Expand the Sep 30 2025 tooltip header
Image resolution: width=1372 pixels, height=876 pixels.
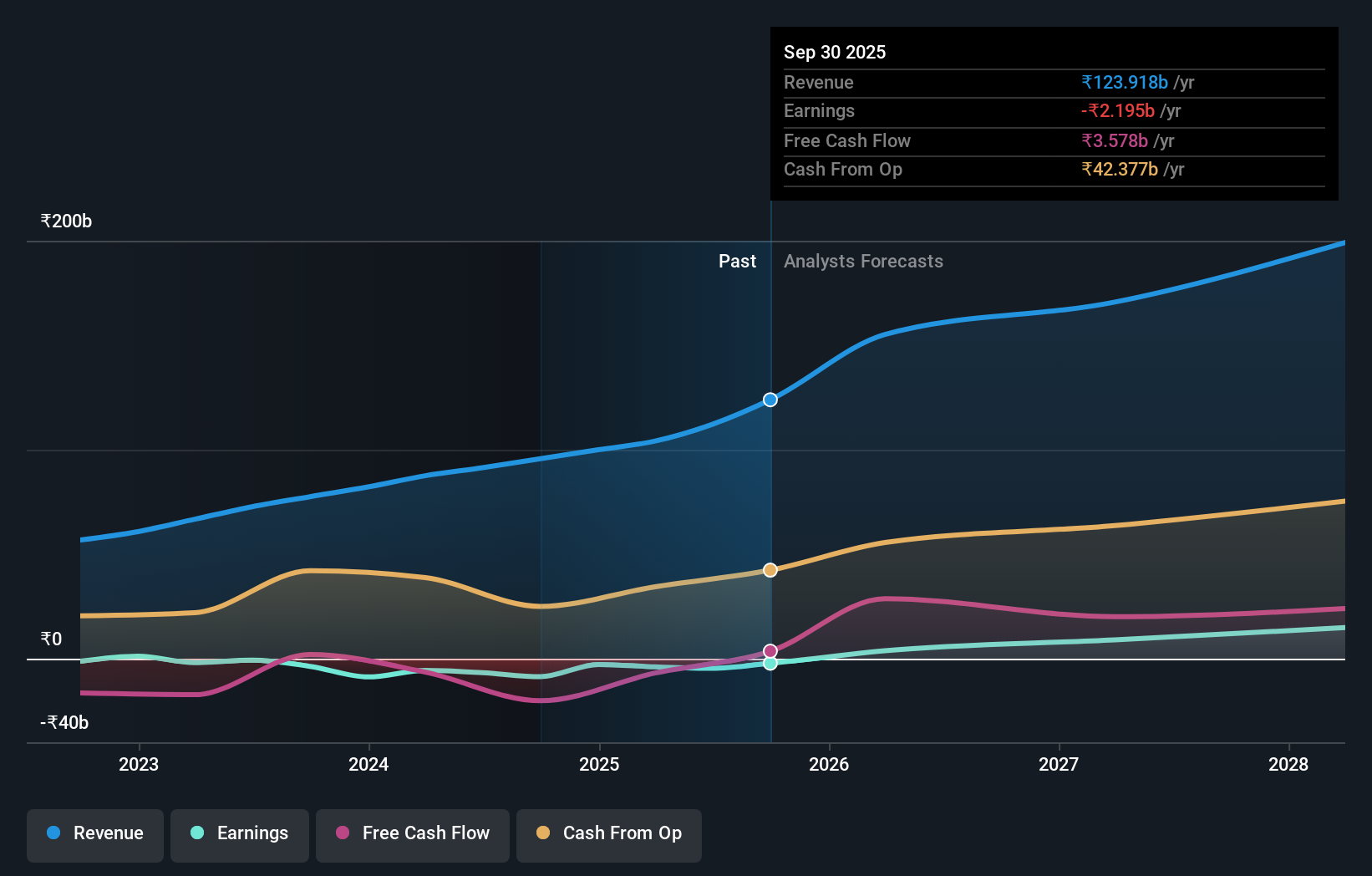pos(834,52)
